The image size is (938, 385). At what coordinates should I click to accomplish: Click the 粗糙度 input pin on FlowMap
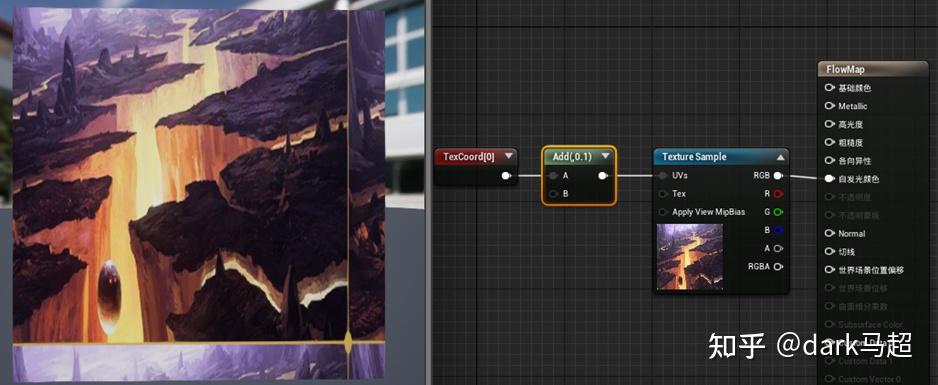tap(829, 142)
